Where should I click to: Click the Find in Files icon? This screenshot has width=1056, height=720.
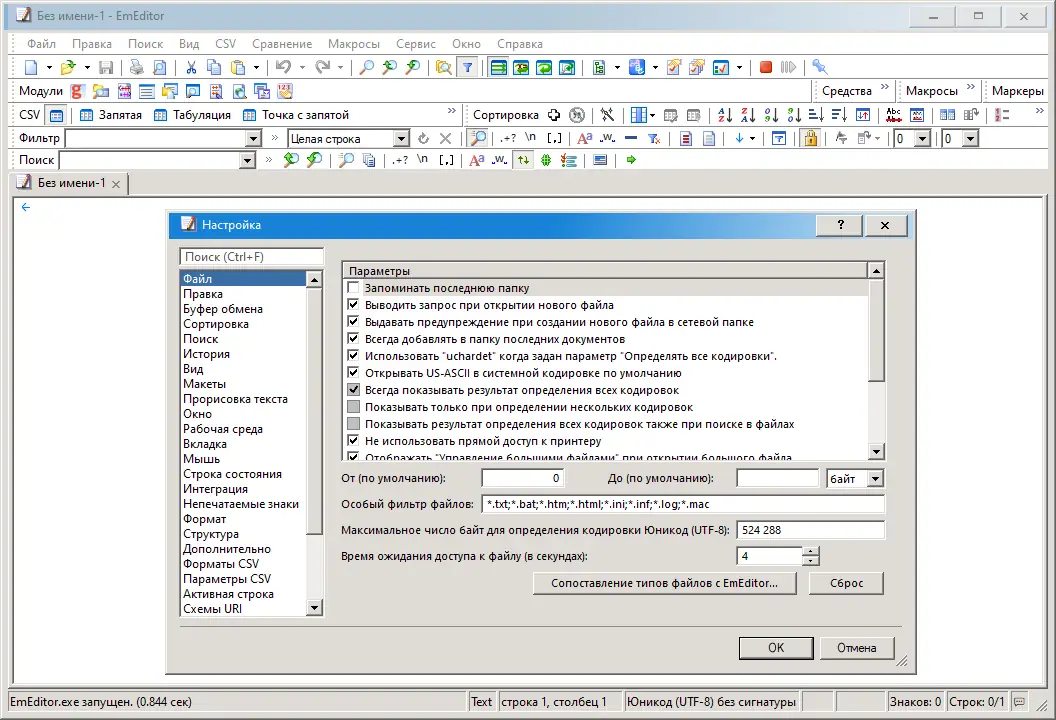point(444,67)
